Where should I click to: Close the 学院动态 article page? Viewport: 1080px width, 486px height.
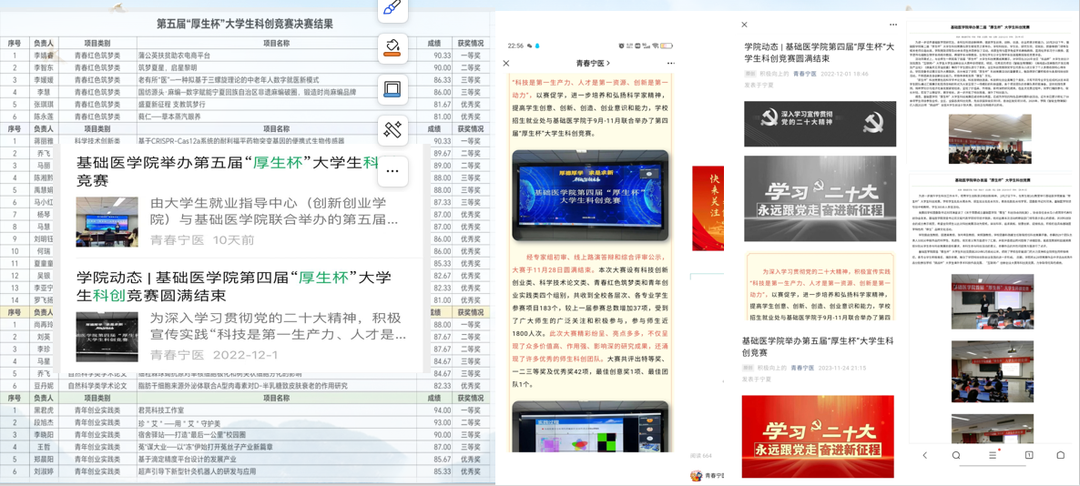746,23
